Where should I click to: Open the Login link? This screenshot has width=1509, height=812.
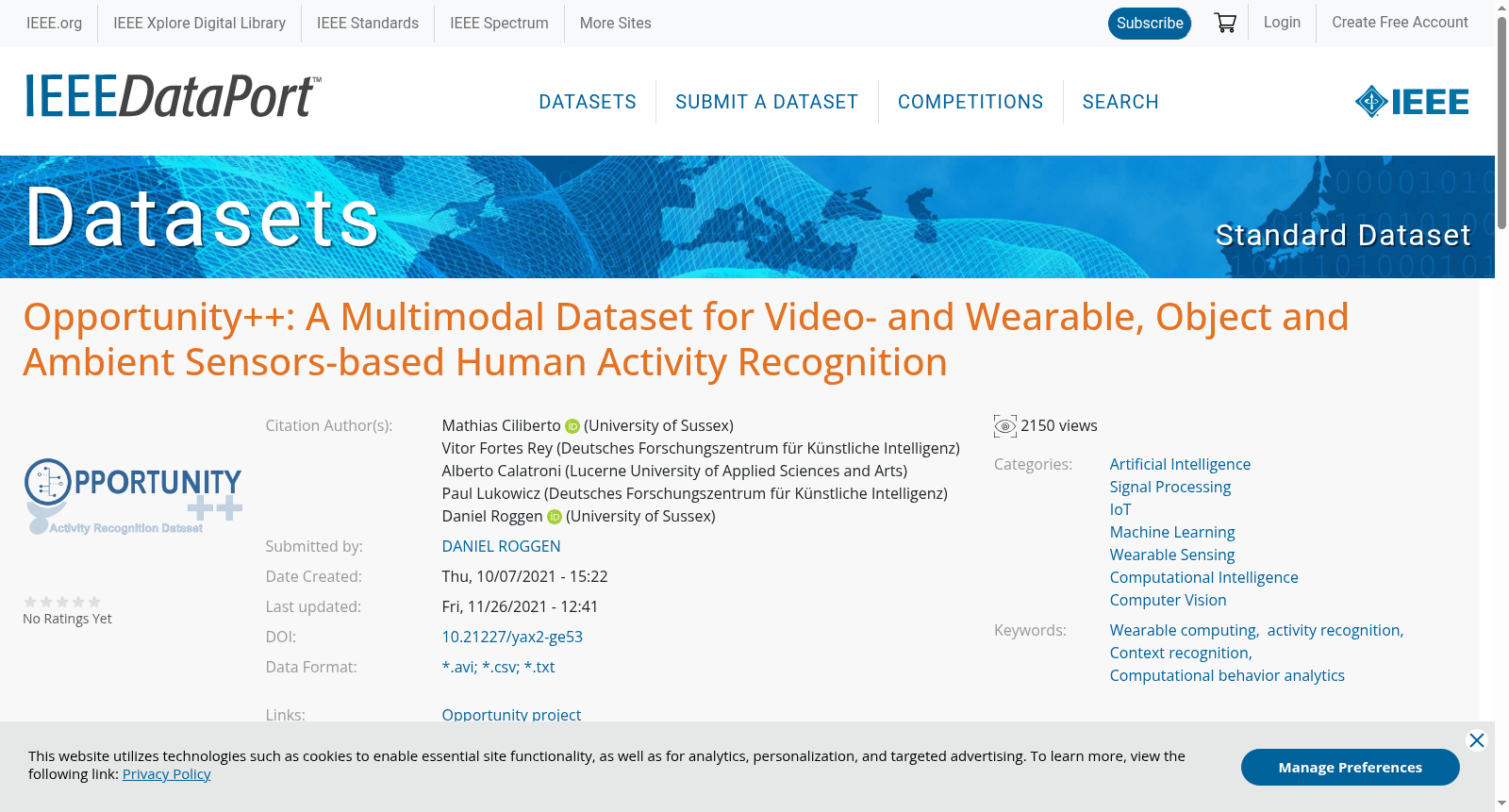tap(1282, 23)
